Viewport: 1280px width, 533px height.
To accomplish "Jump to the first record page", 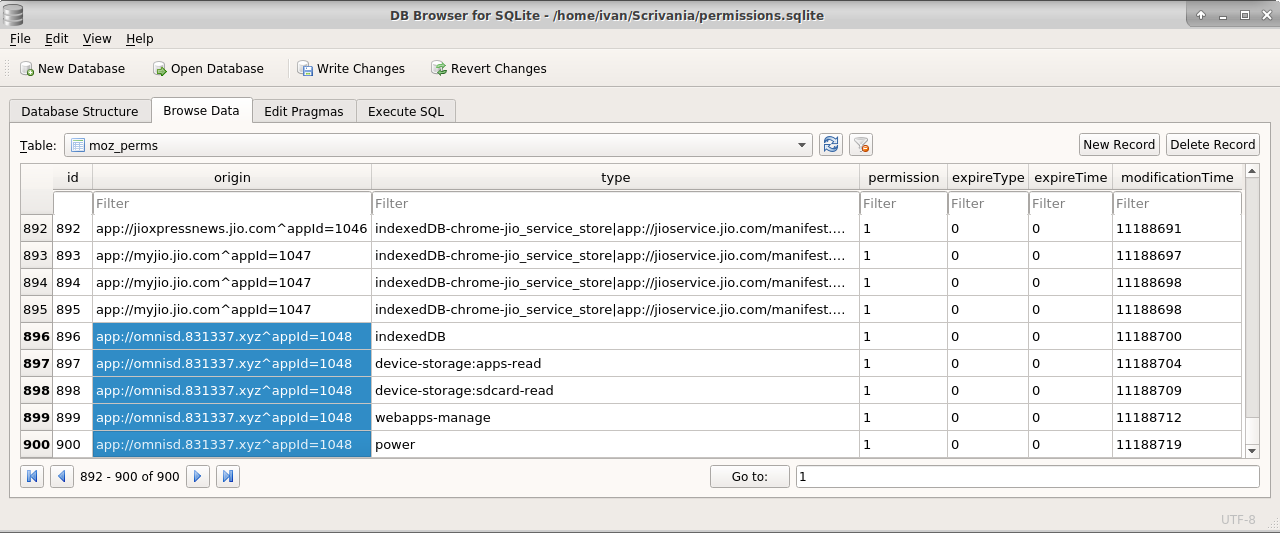I will [32, 477].
